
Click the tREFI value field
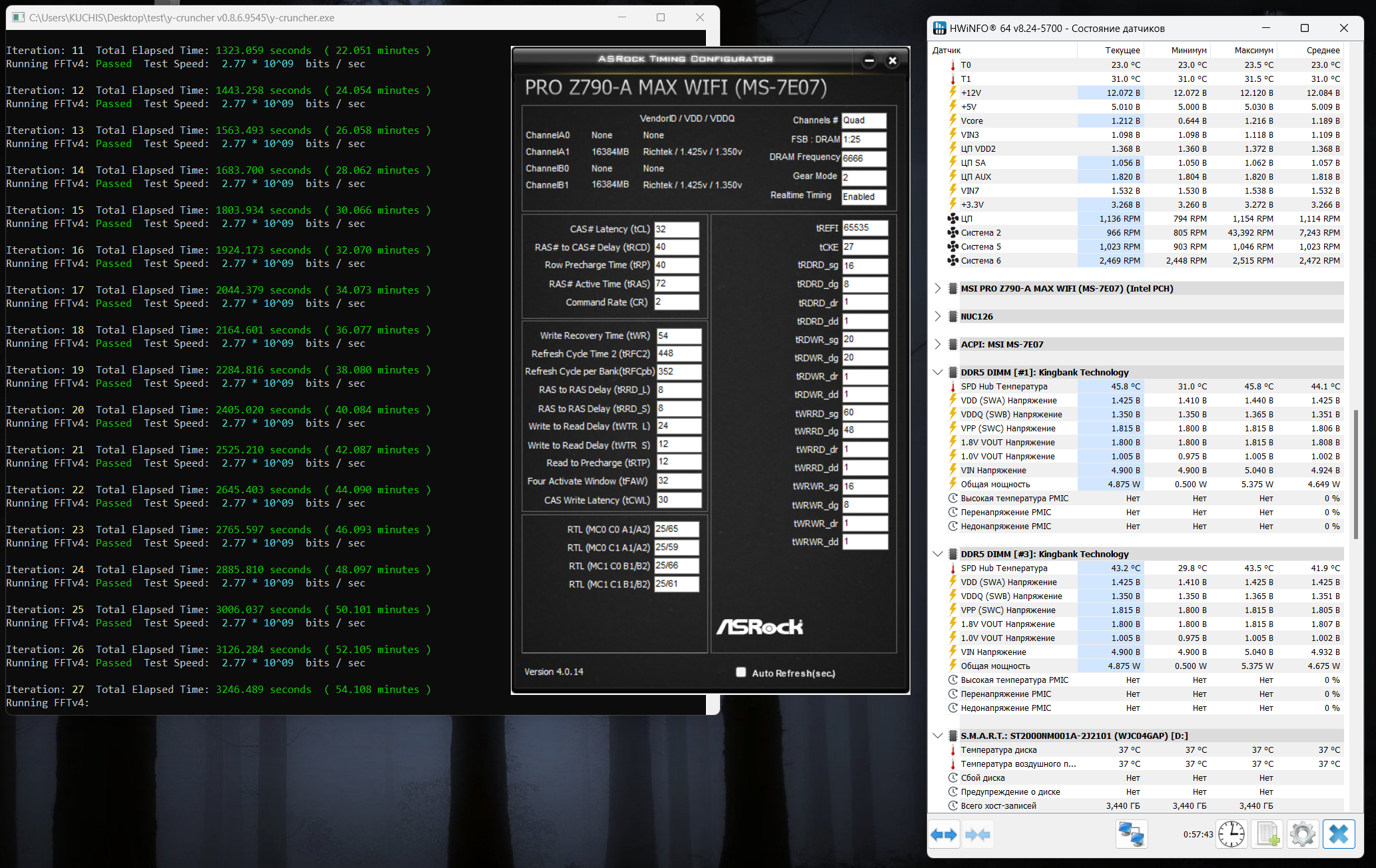tap(864, 228)
